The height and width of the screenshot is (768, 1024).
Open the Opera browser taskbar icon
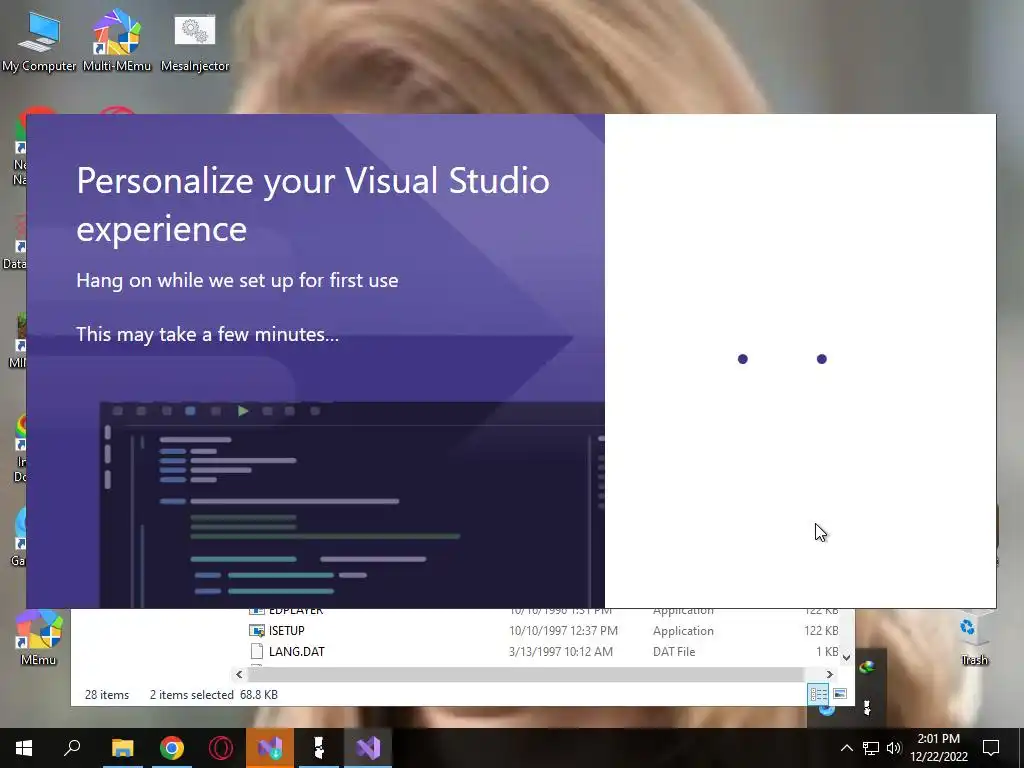221,748
